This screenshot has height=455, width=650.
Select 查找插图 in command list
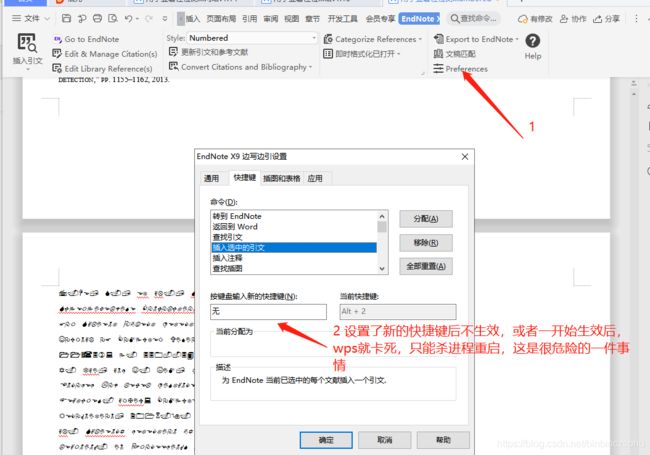[294, 268]
